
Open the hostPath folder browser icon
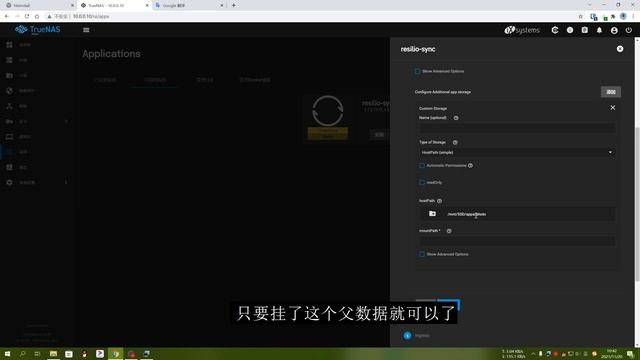tap(432, 213)
